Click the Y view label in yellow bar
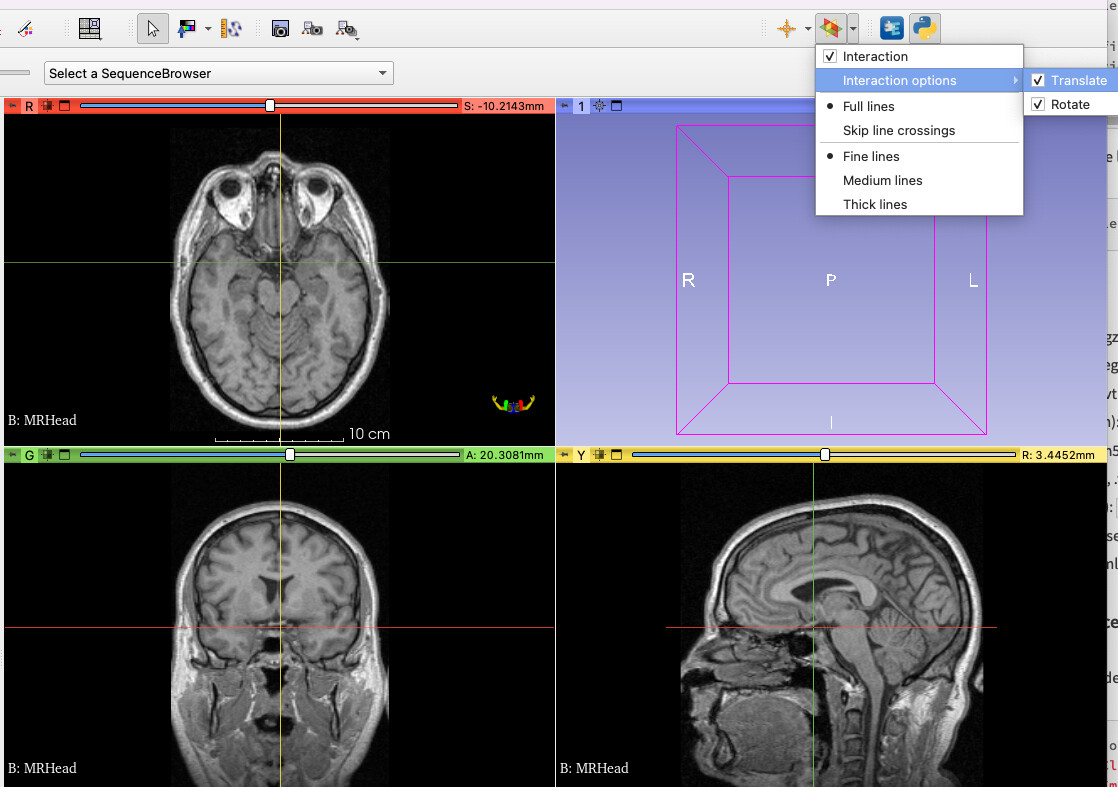 [582, 455]
